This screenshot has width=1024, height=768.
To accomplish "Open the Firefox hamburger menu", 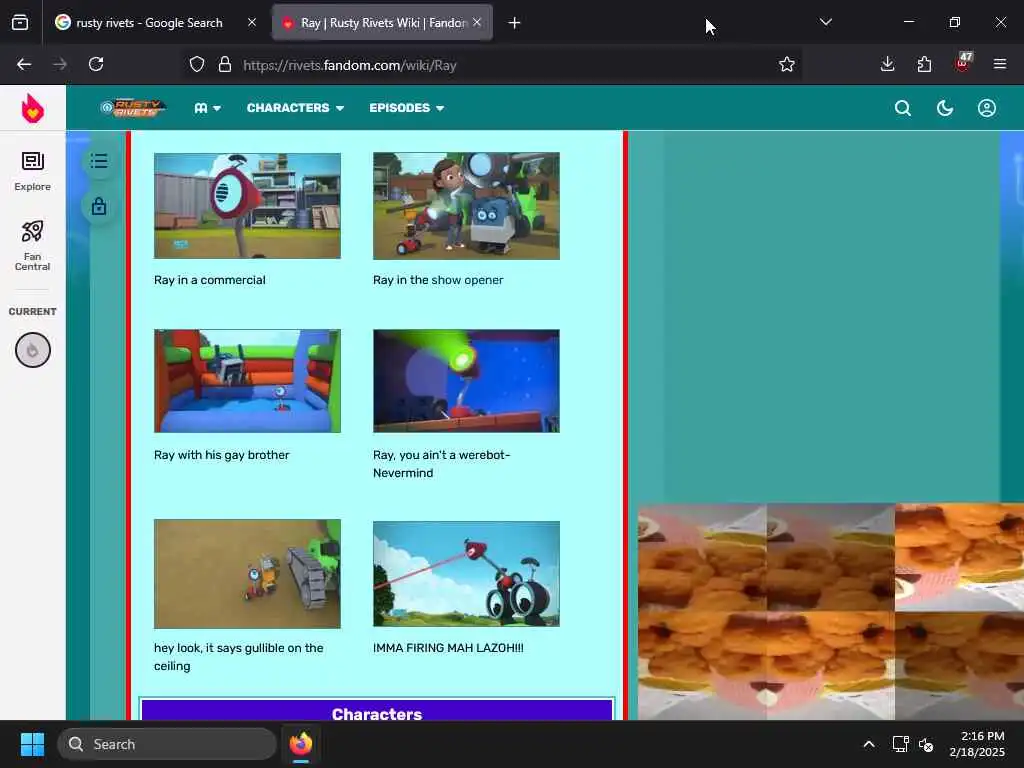I will (x=1000, y=64).
